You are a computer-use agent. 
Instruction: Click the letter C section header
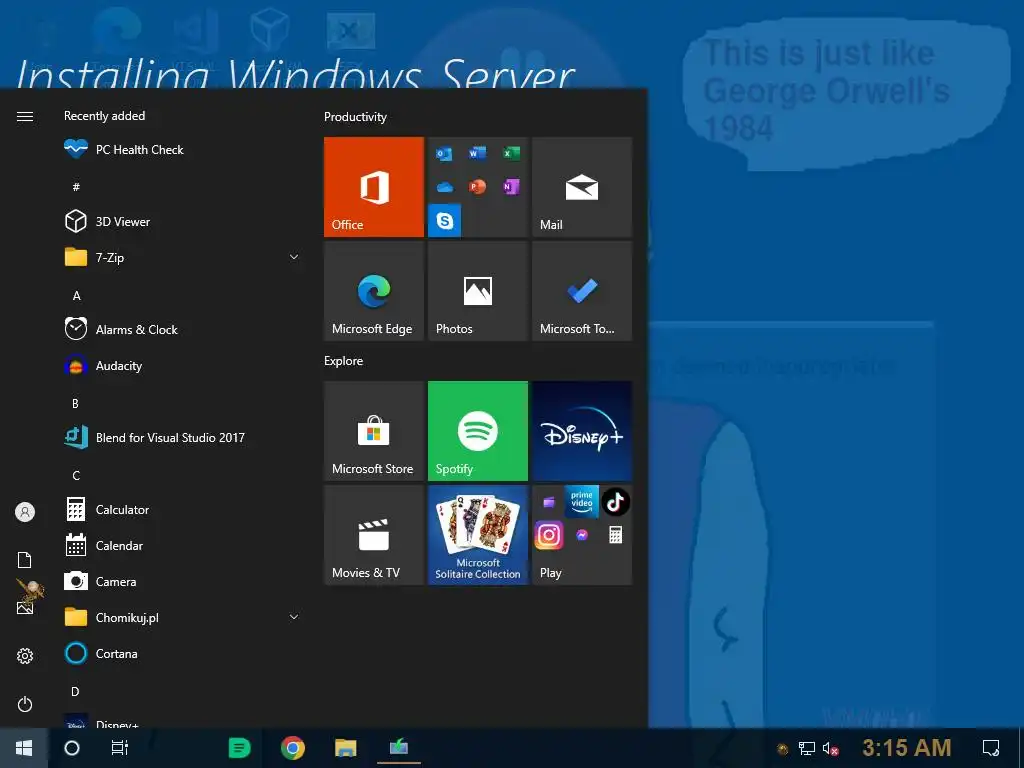click(76, 475)
